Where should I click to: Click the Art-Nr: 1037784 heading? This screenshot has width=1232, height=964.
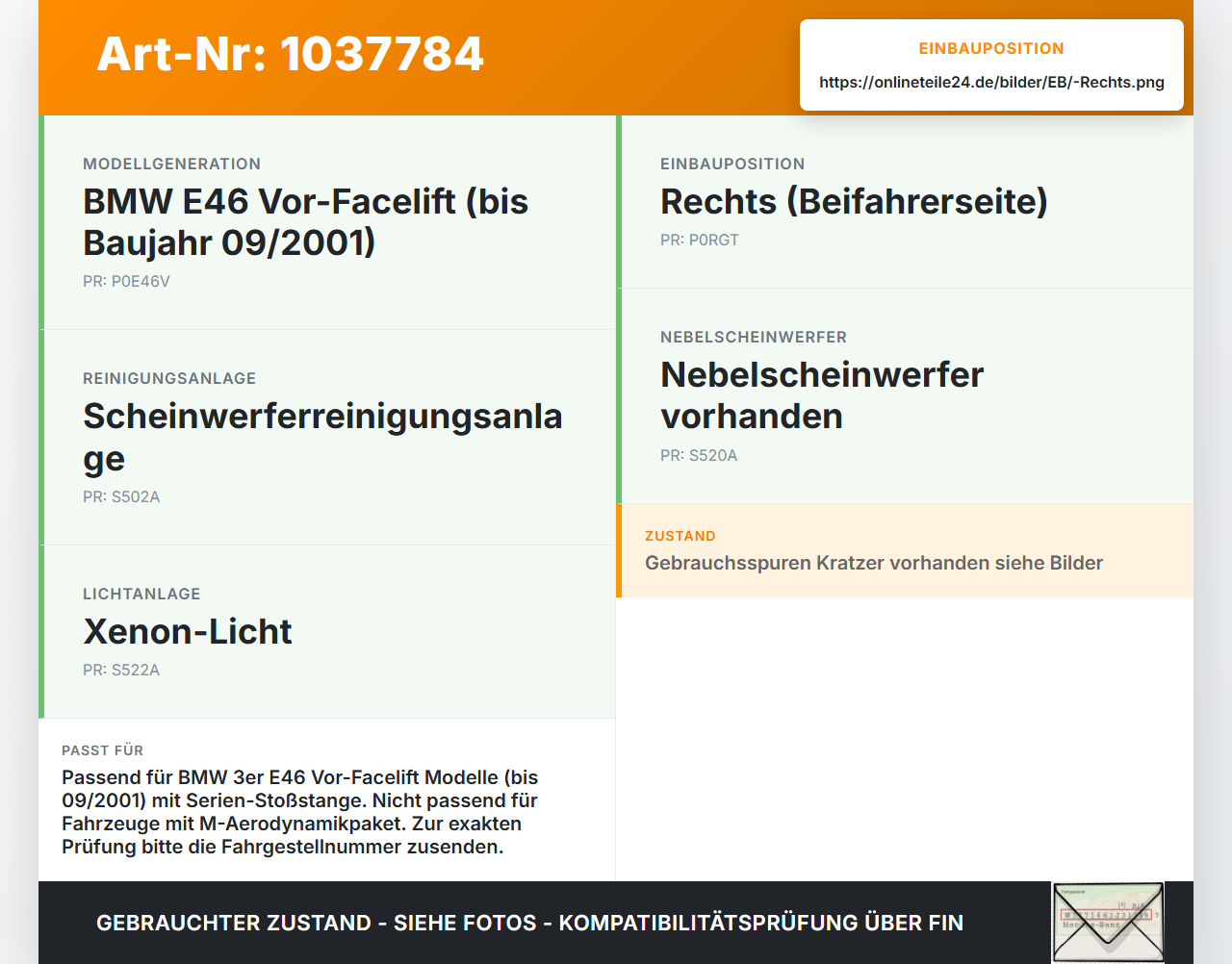(x=290, y=54)
